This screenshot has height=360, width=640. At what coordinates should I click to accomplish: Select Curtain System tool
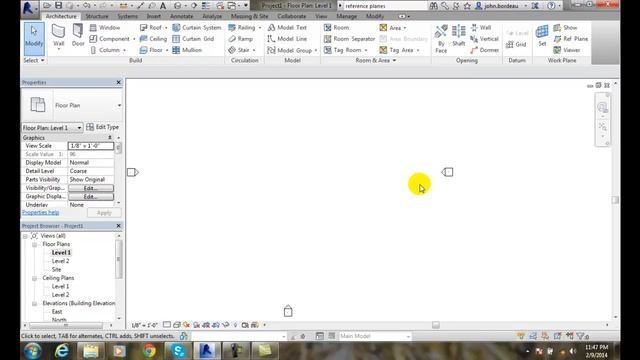click(x=197, y=27)
